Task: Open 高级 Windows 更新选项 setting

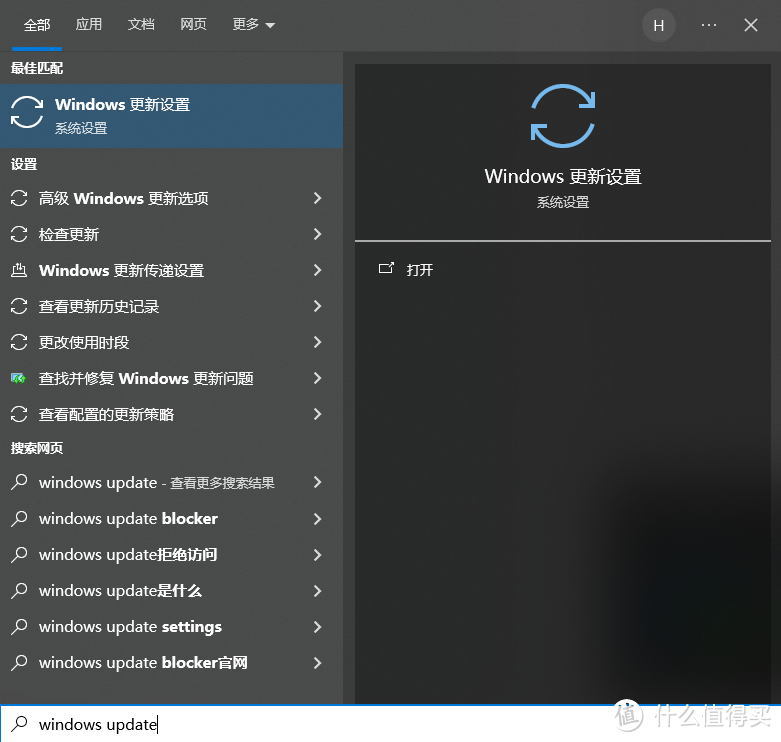Action: click(171, 198)
